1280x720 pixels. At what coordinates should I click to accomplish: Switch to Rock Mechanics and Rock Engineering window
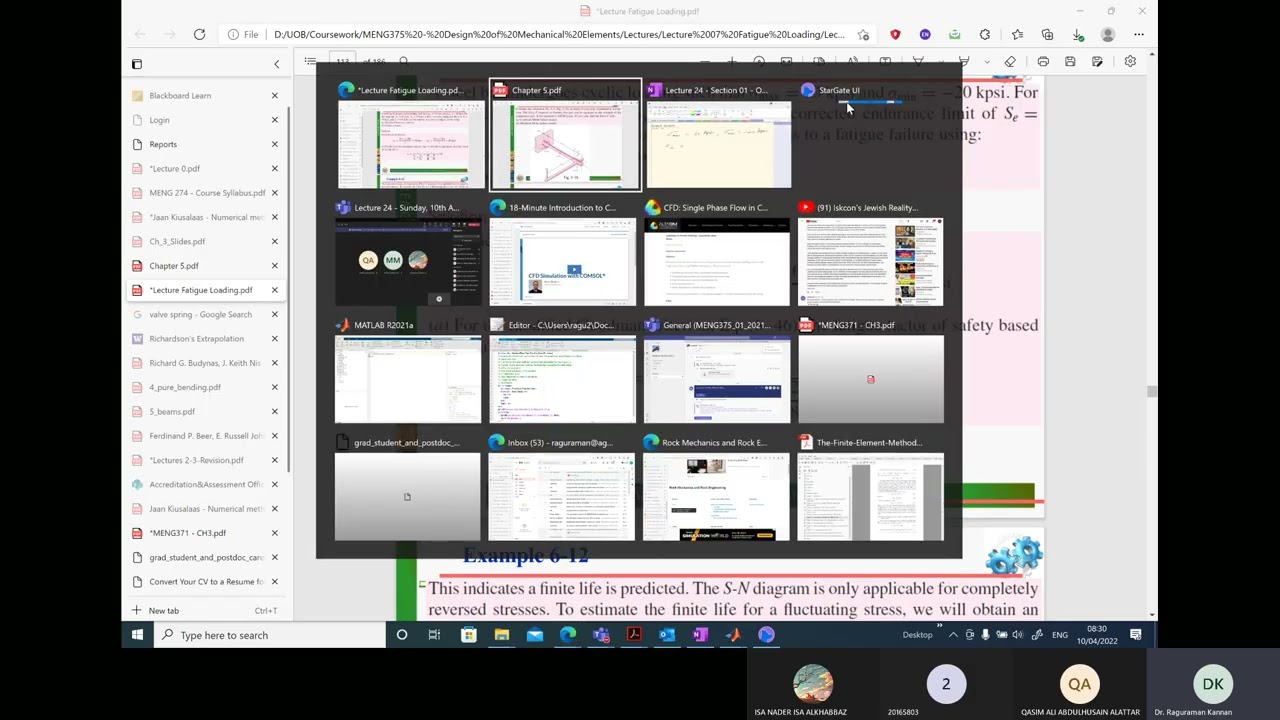(x=717, y=488)
